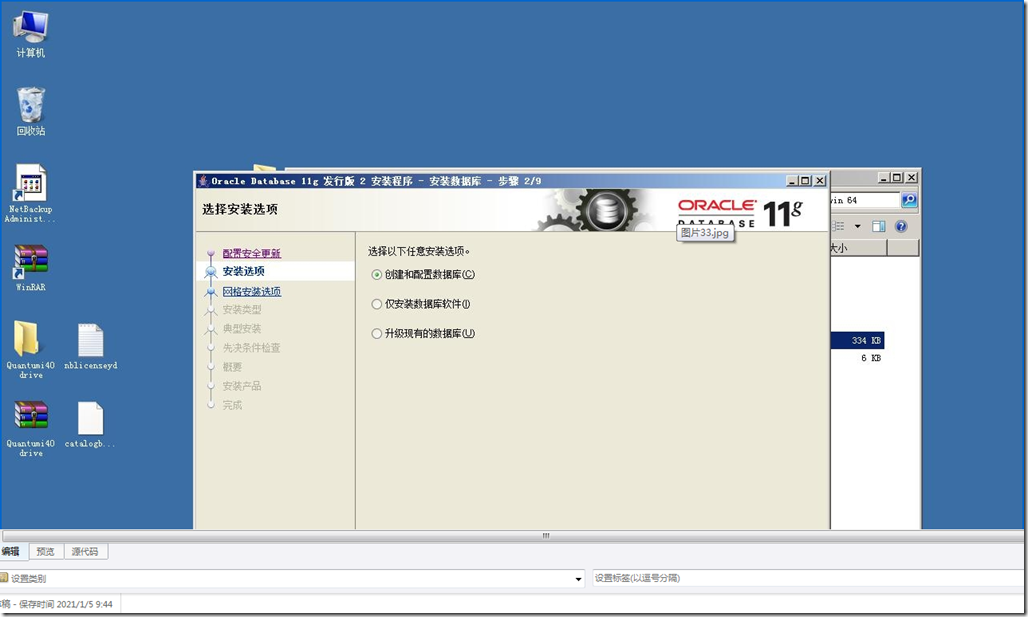Select the Quantumi40 drive folder icon

[x=30, y=349]
